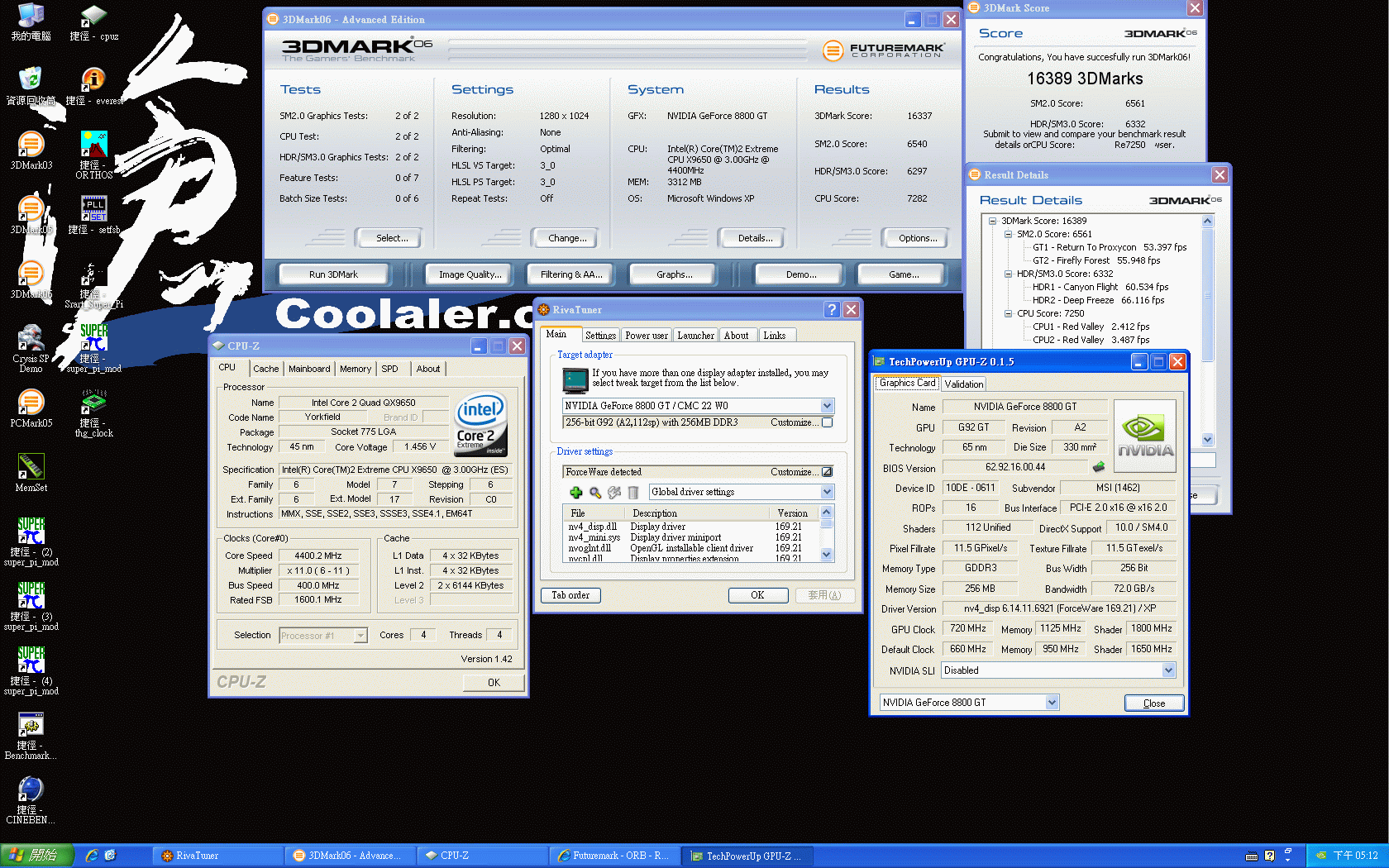The width and height of the screenshot is (1389, 868).
Task: Click the Internet Explorer quick launch icon
Action: [92, 856]
